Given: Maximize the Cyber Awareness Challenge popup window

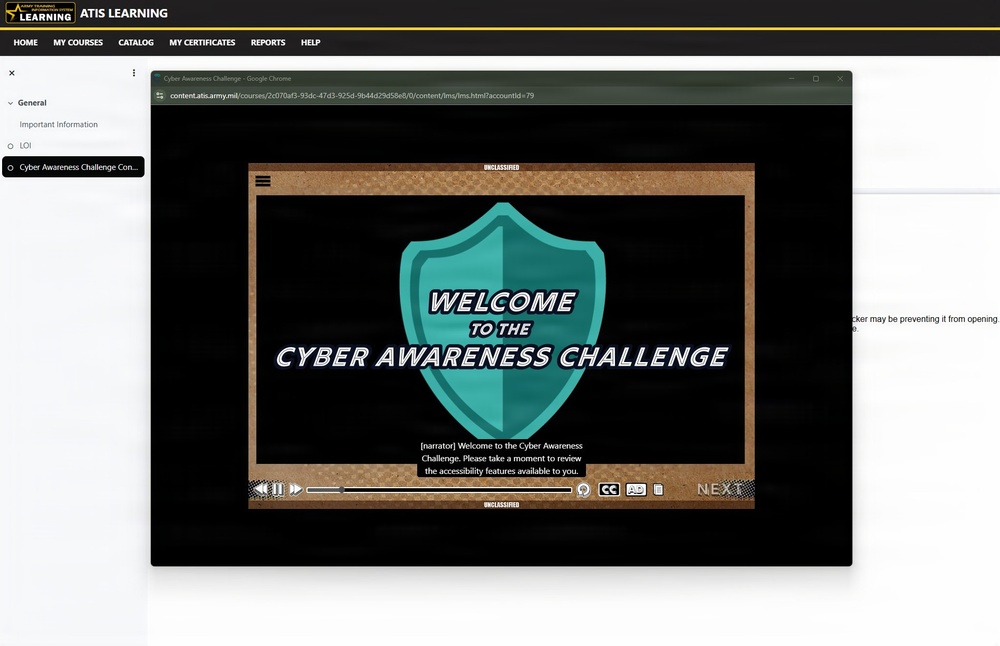Looking at the screenshot, I should point(816,78).
